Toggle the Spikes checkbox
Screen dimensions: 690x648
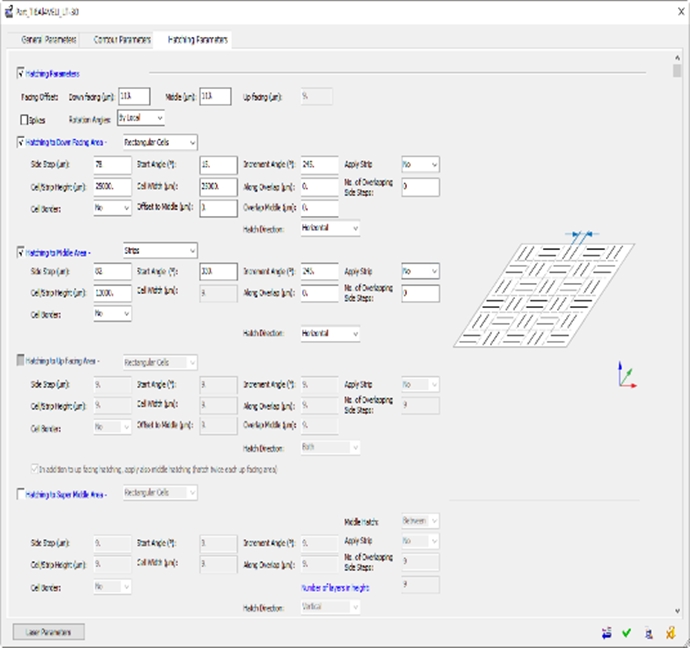(26, 119)
